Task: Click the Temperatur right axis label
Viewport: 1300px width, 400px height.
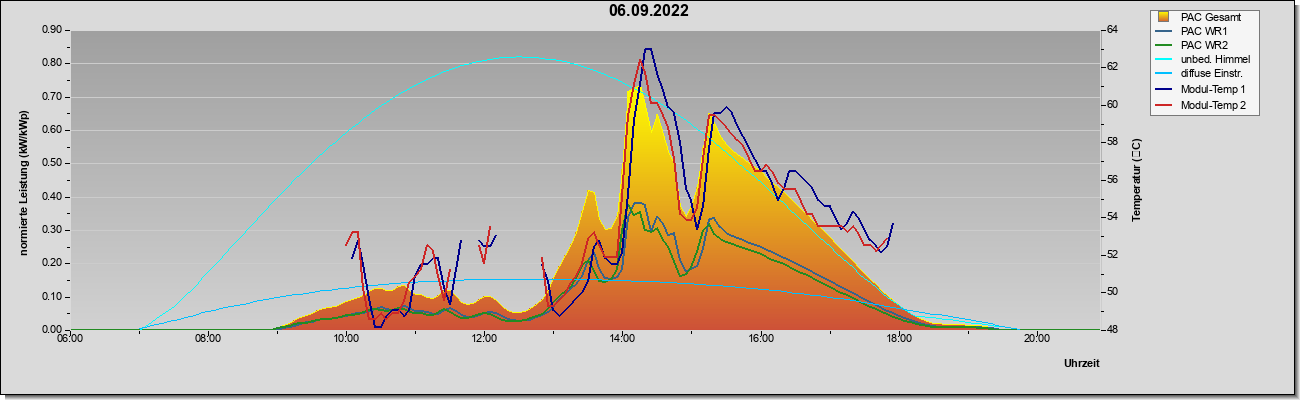Action: click(x=1136, y=180)
